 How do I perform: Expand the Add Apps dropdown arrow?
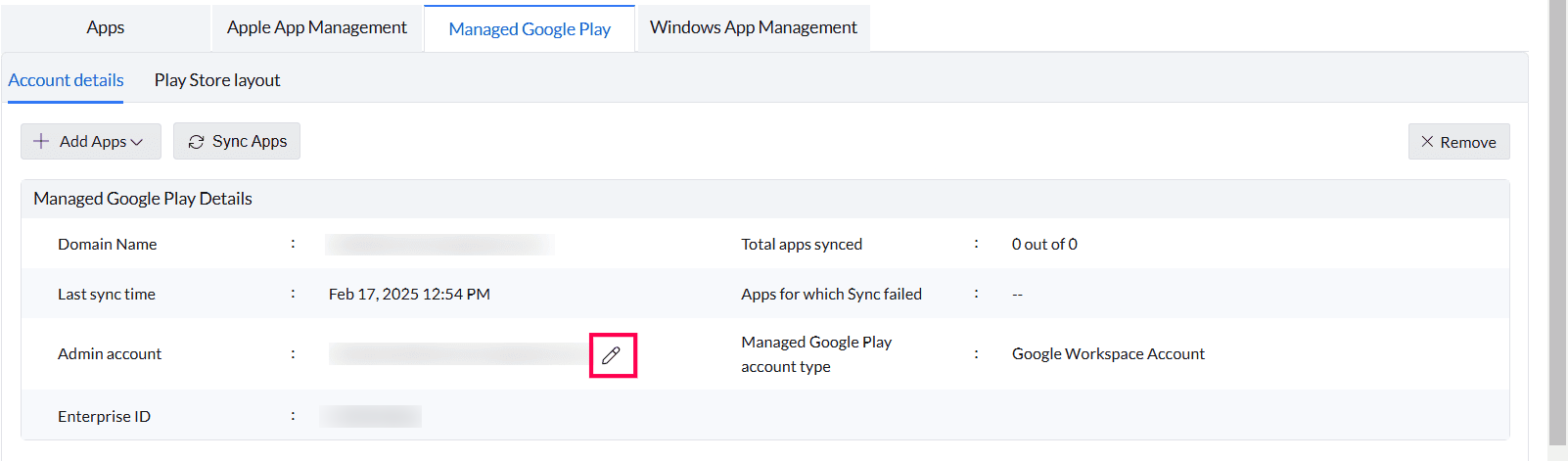point(137,142)
